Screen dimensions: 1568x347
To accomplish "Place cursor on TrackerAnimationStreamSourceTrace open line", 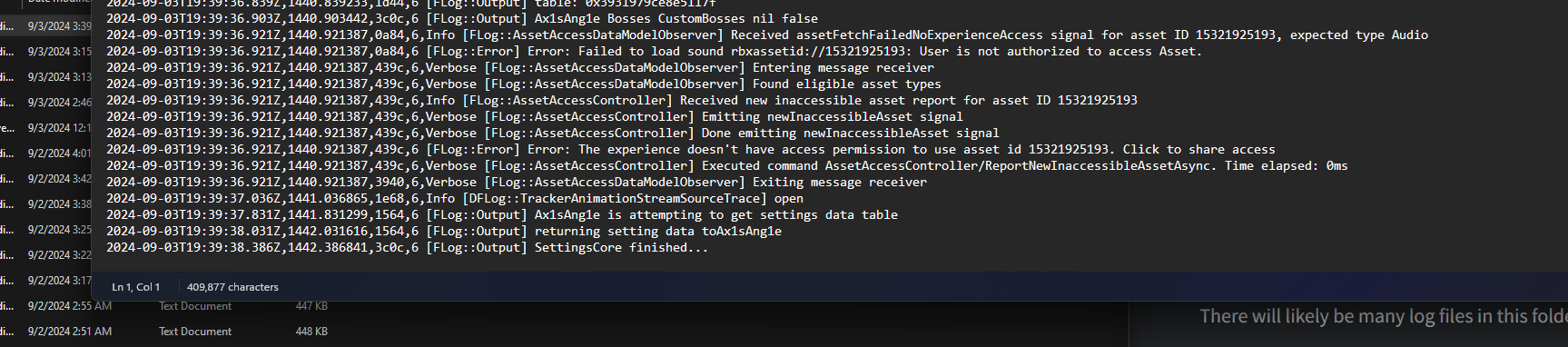I will click(x=454, y=199).
